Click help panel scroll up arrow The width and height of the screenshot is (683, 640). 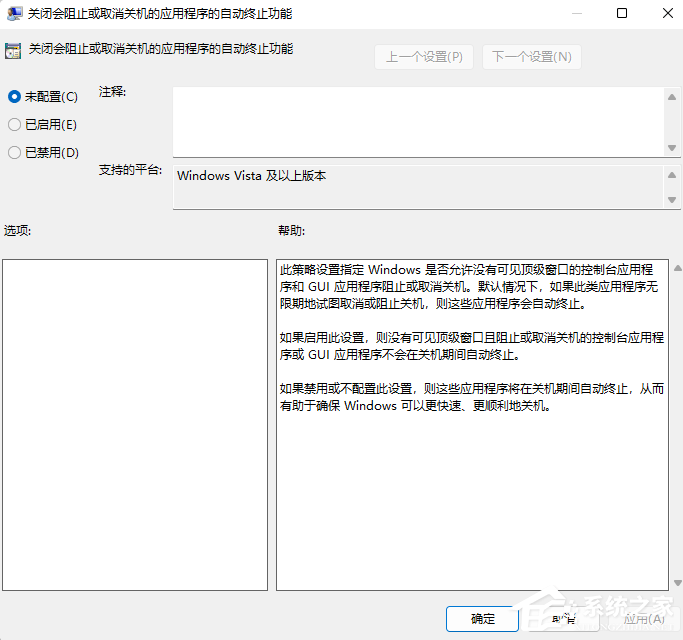click(x=677, y=268)
